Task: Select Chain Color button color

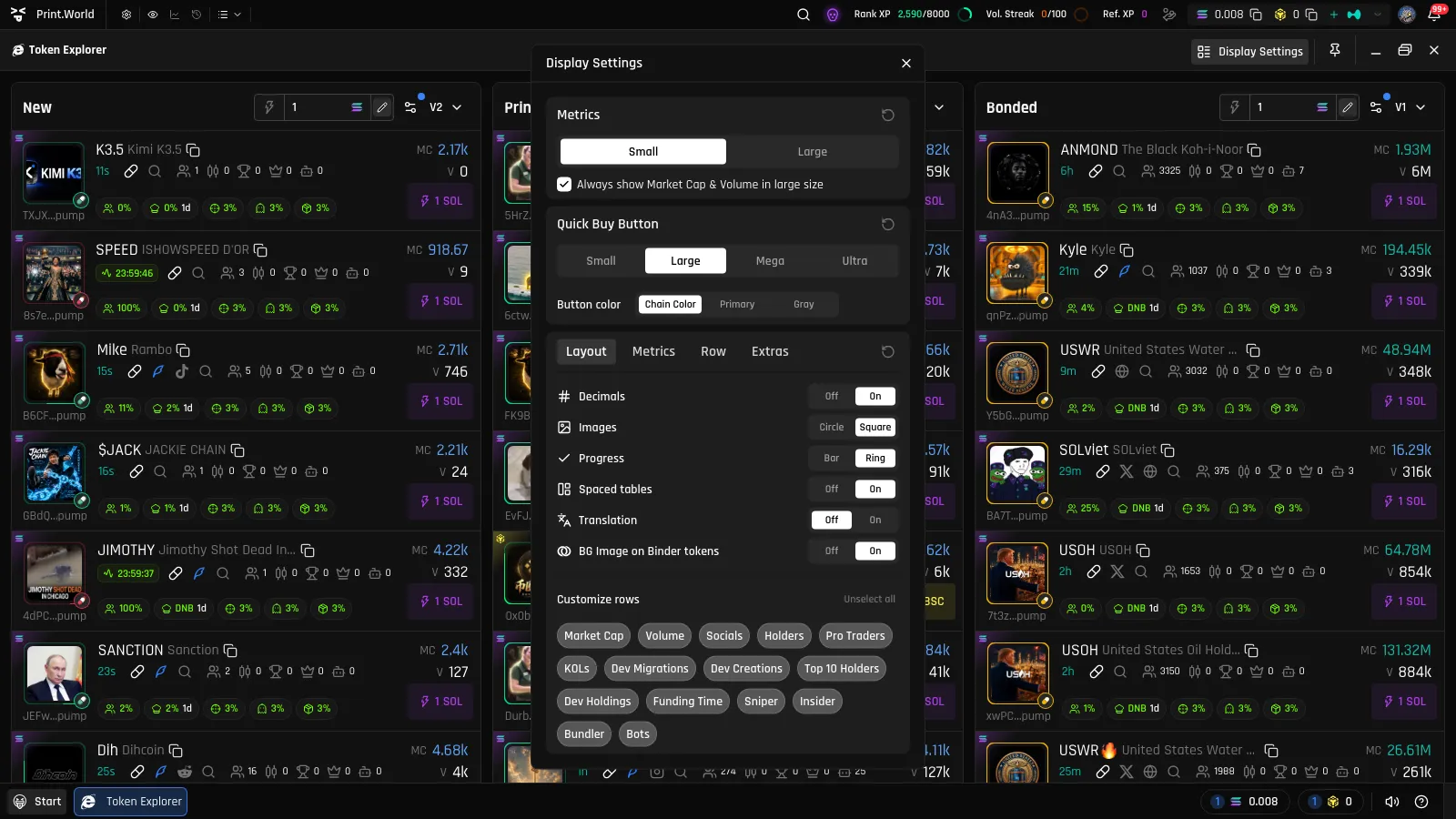Action: click(x=671, y=304)
